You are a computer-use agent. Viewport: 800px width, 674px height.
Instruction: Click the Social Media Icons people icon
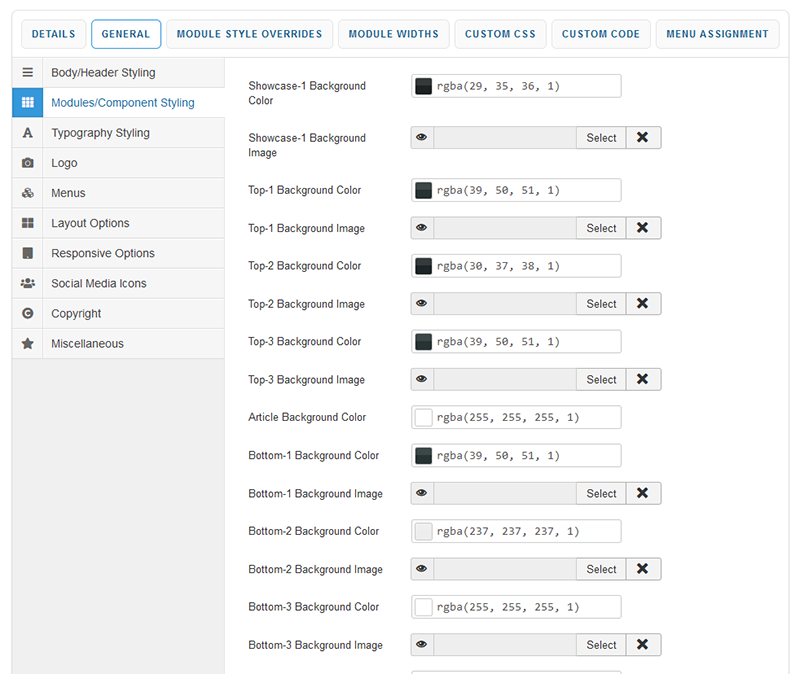coord(28,283)
